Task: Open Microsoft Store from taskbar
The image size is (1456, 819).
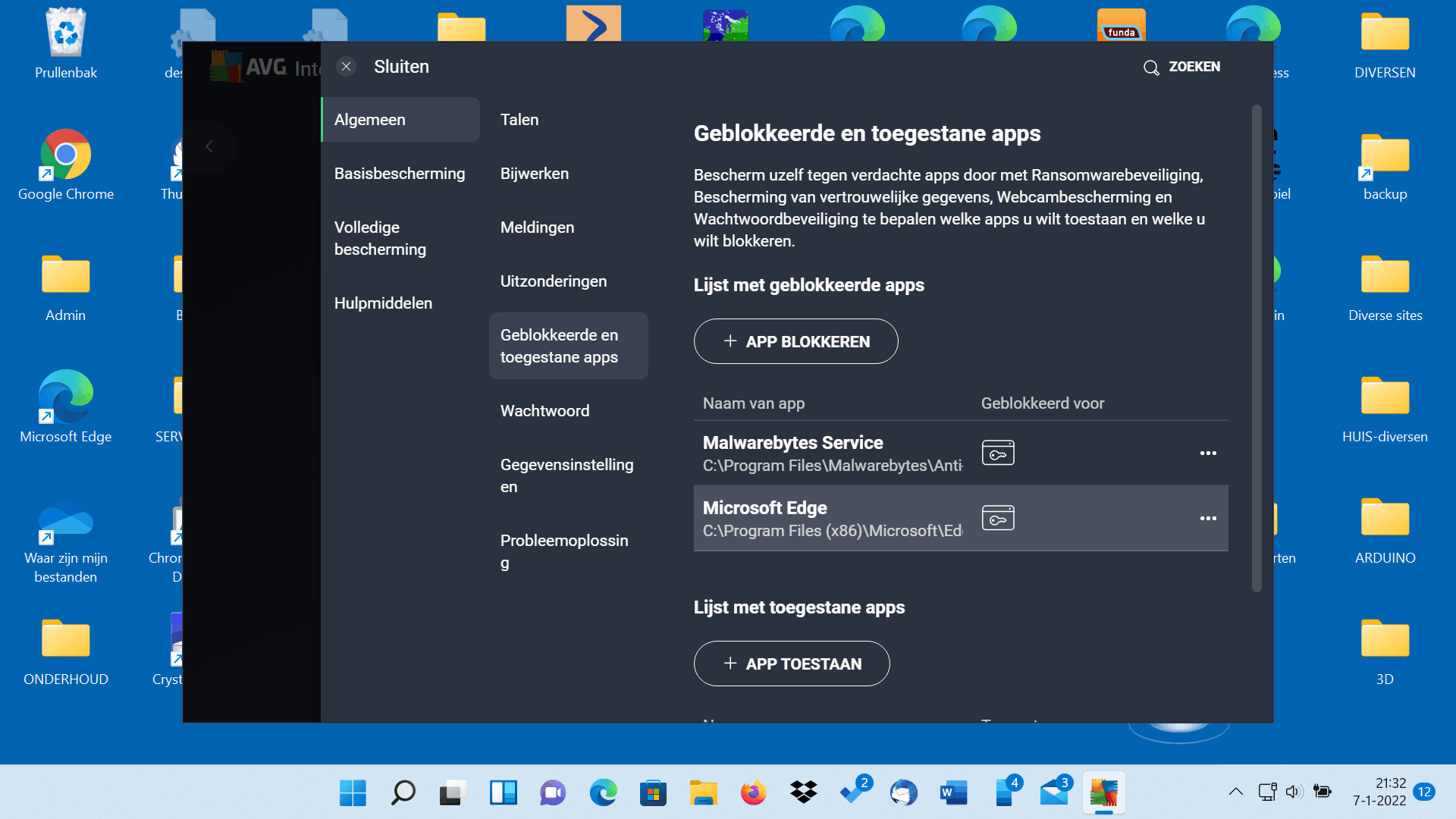Action: [653, 793]
